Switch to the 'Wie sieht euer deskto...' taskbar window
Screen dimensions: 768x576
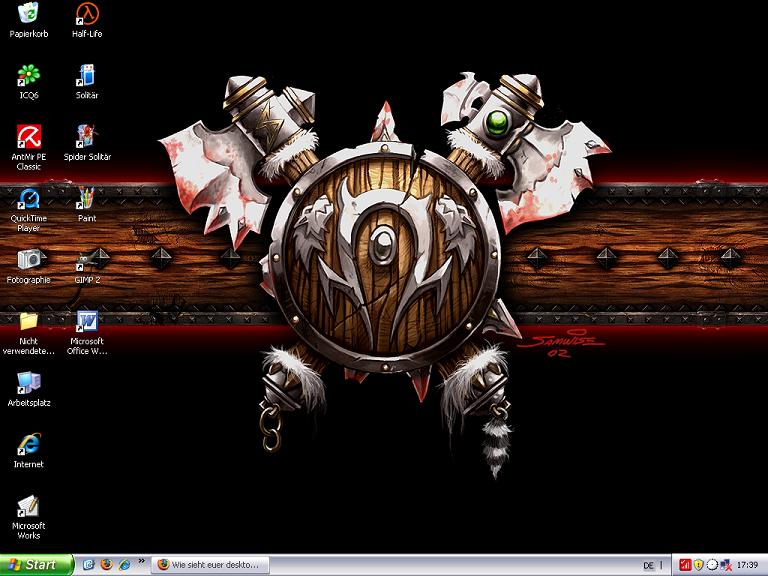210,565
